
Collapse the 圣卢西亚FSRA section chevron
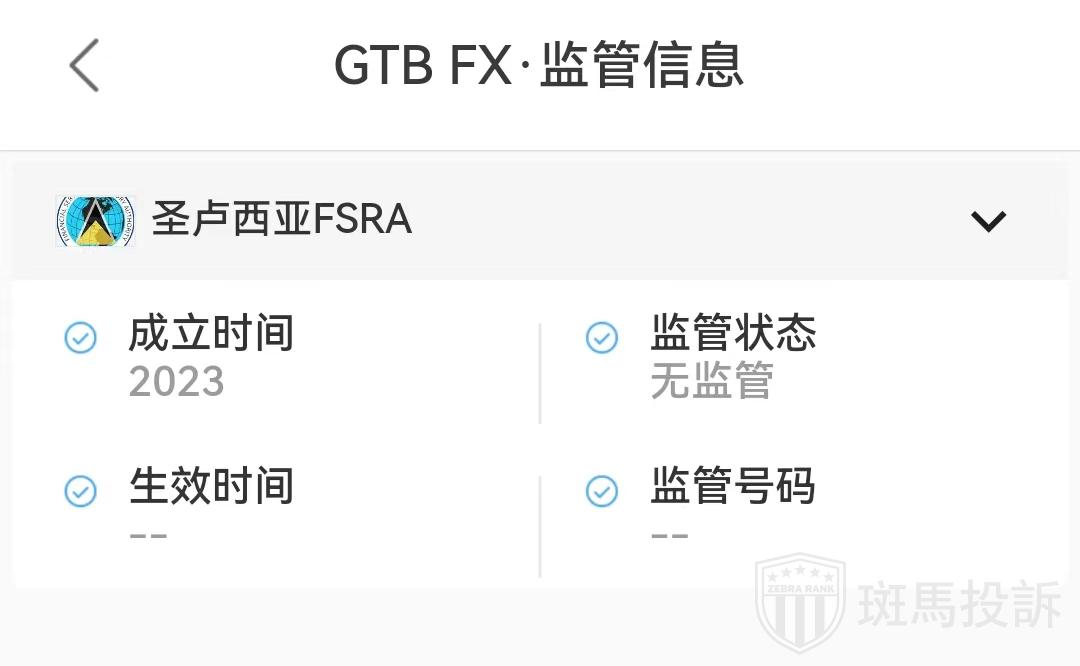coord(988,221)
